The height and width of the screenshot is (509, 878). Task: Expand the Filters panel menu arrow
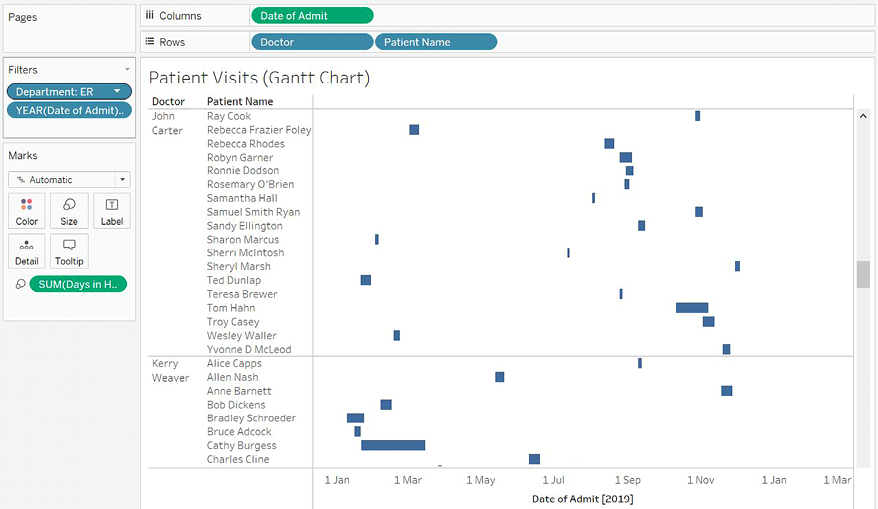[127, 70]
